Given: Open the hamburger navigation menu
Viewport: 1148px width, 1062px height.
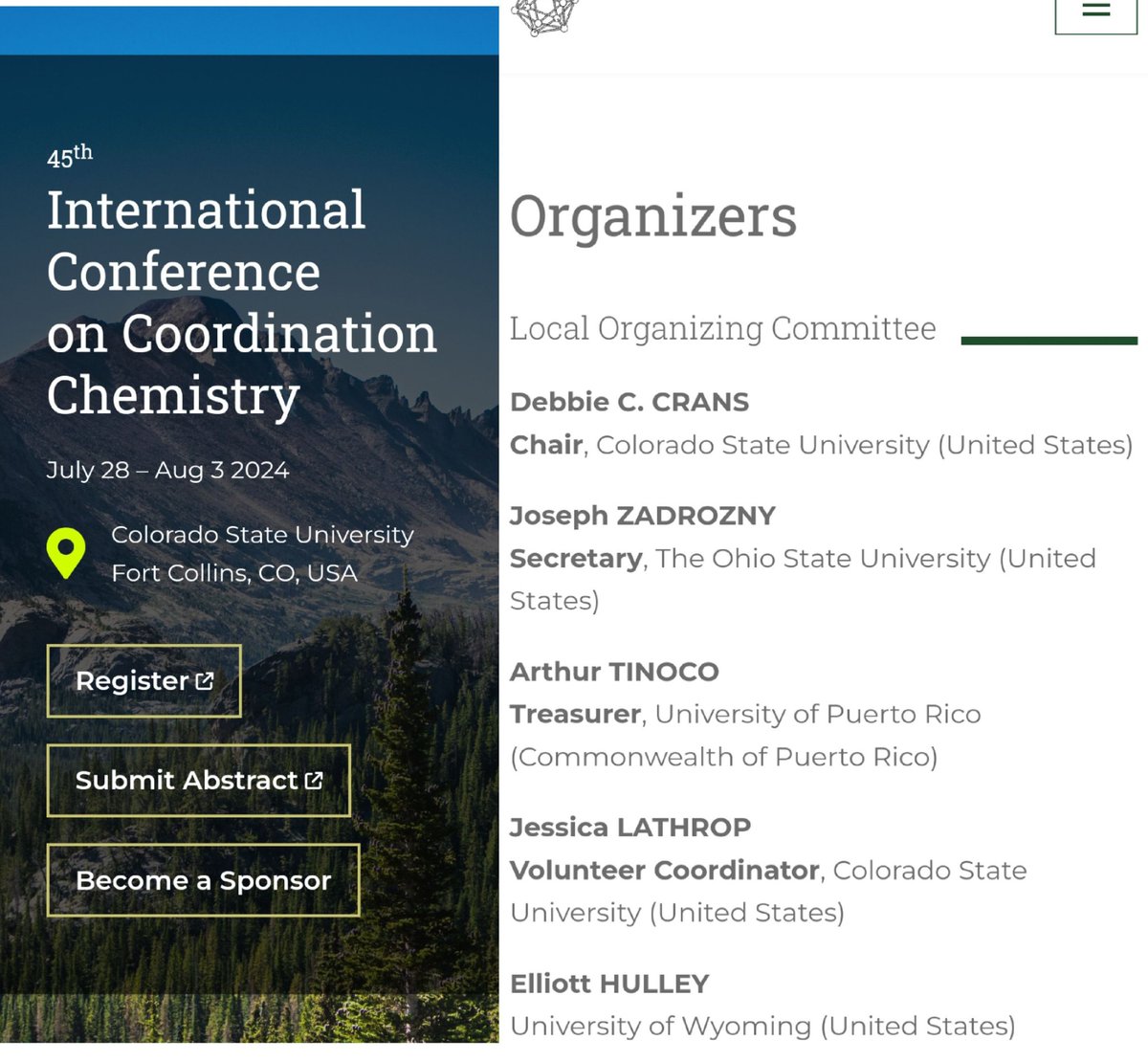Looking at the screenshot, I should [1095, 11].
